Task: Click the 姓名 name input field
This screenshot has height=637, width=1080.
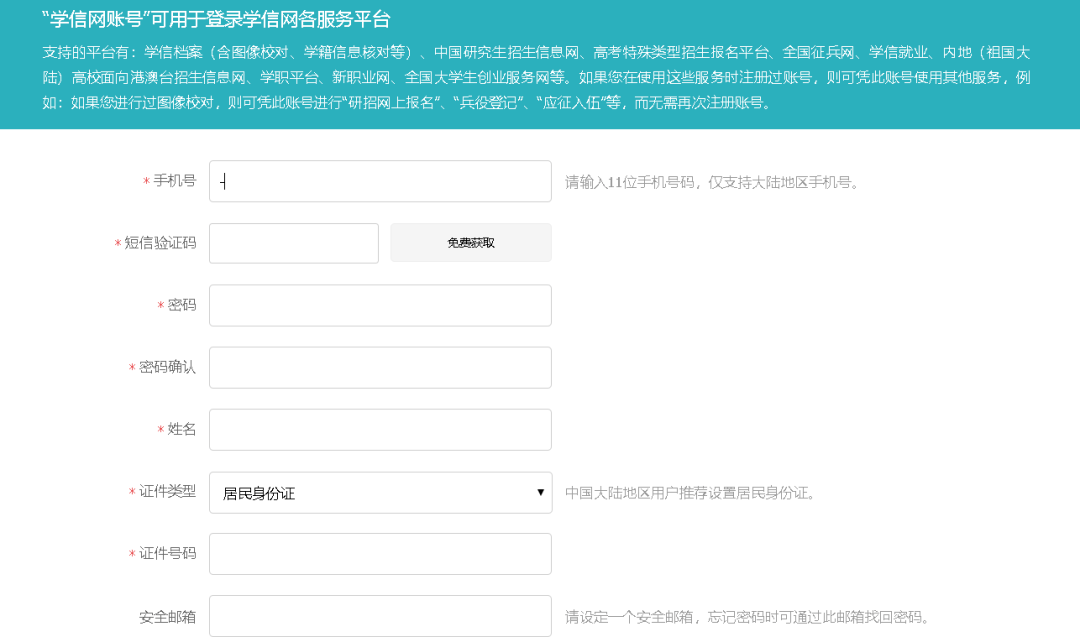Action: (x=380, y=430)
